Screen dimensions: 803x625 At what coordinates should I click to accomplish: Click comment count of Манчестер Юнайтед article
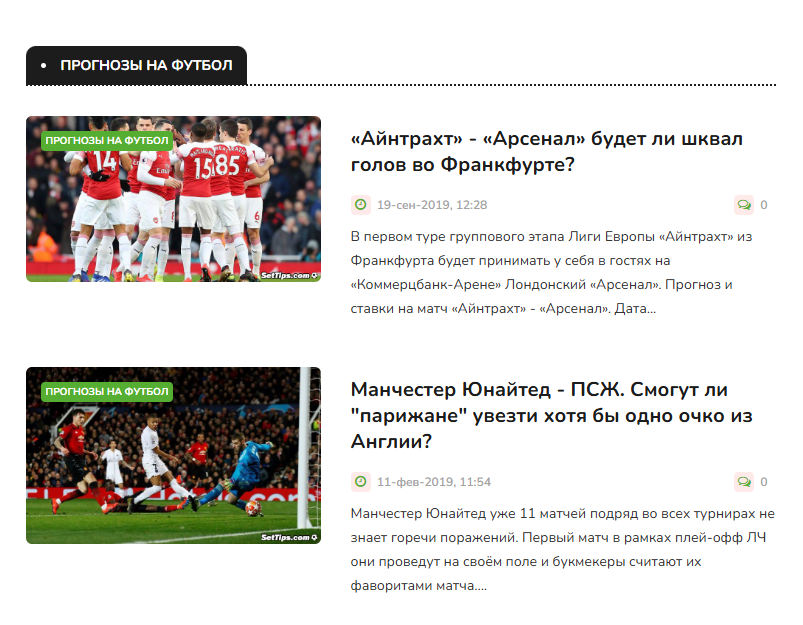coord(764,482)
